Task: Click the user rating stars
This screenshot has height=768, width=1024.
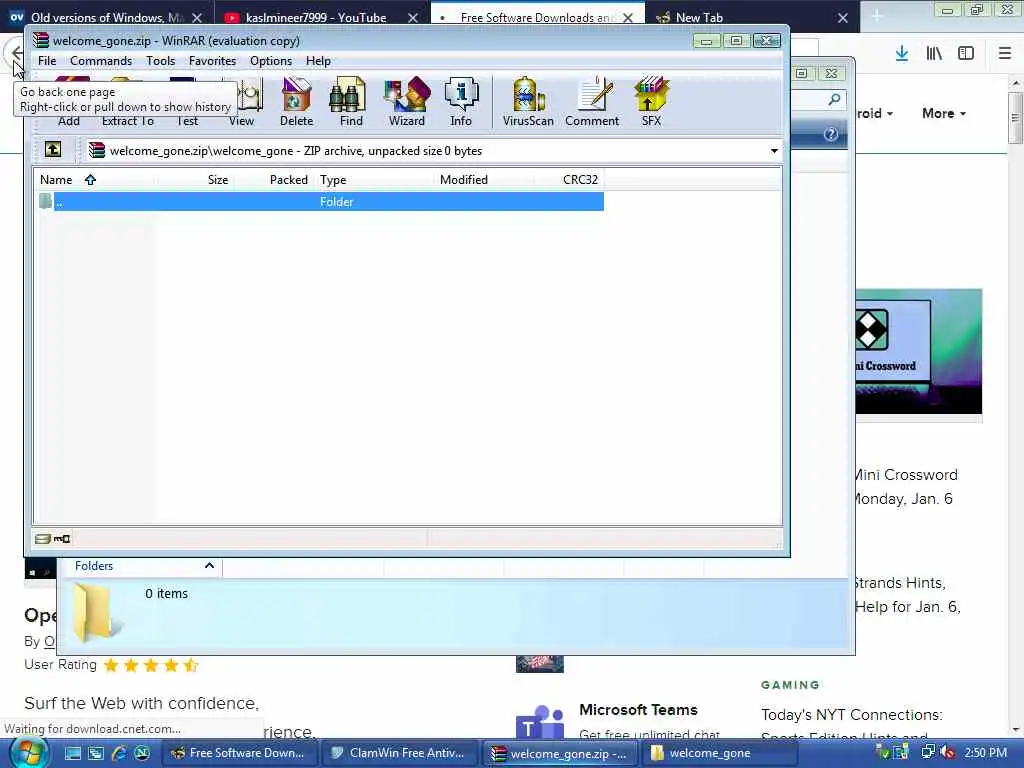Action: [151, 665]
